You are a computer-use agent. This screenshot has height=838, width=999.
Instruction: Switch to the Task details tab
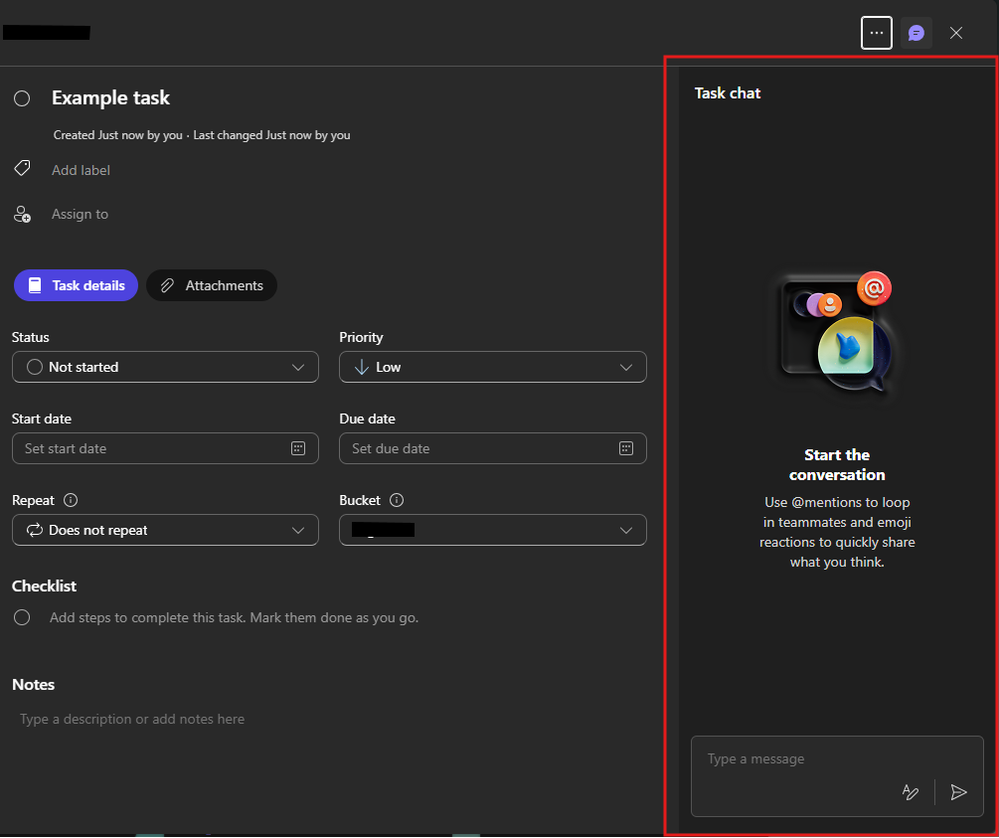(76, 285)
